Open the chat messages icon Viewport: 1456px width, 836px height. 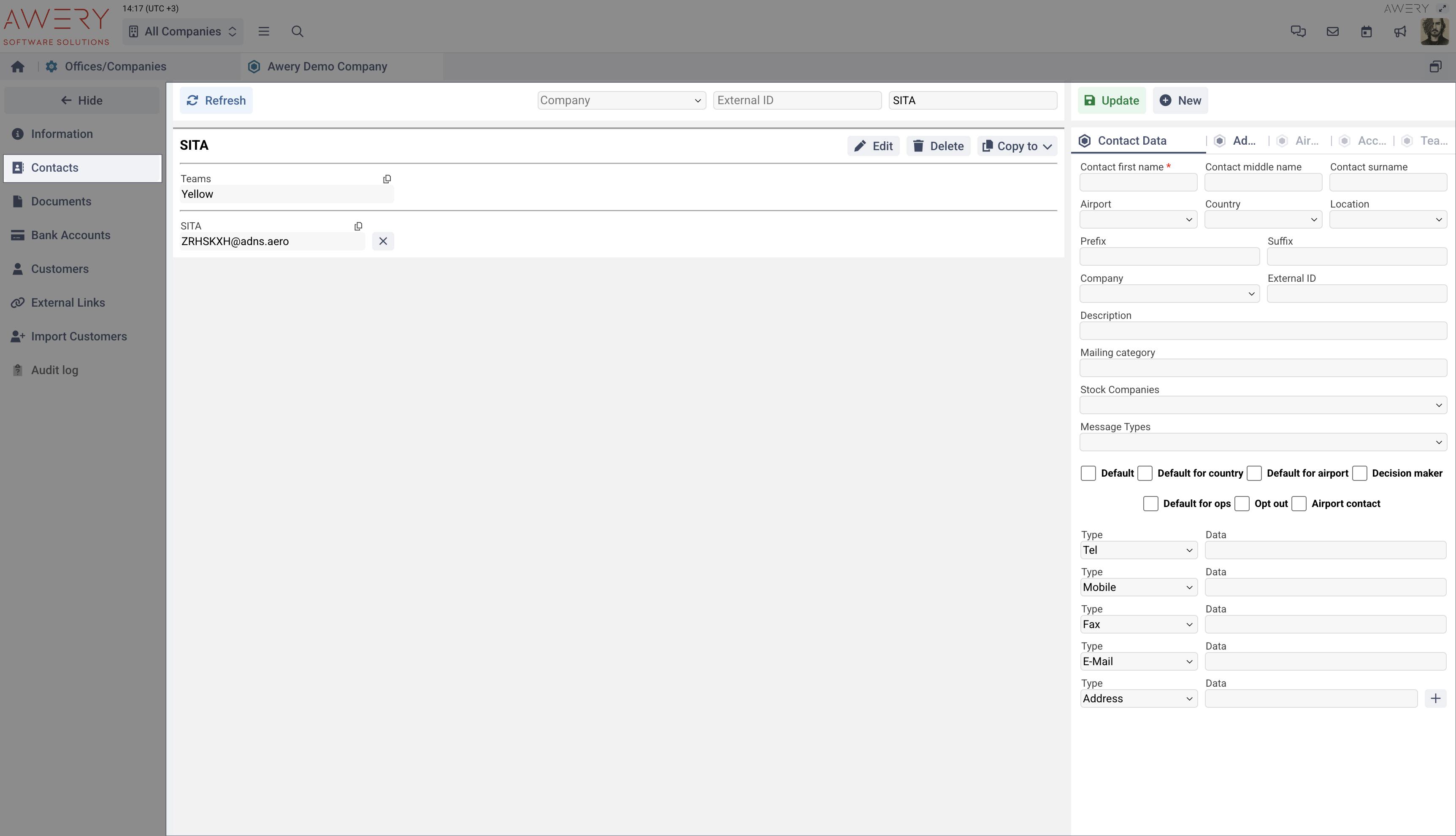(1298, 32)
